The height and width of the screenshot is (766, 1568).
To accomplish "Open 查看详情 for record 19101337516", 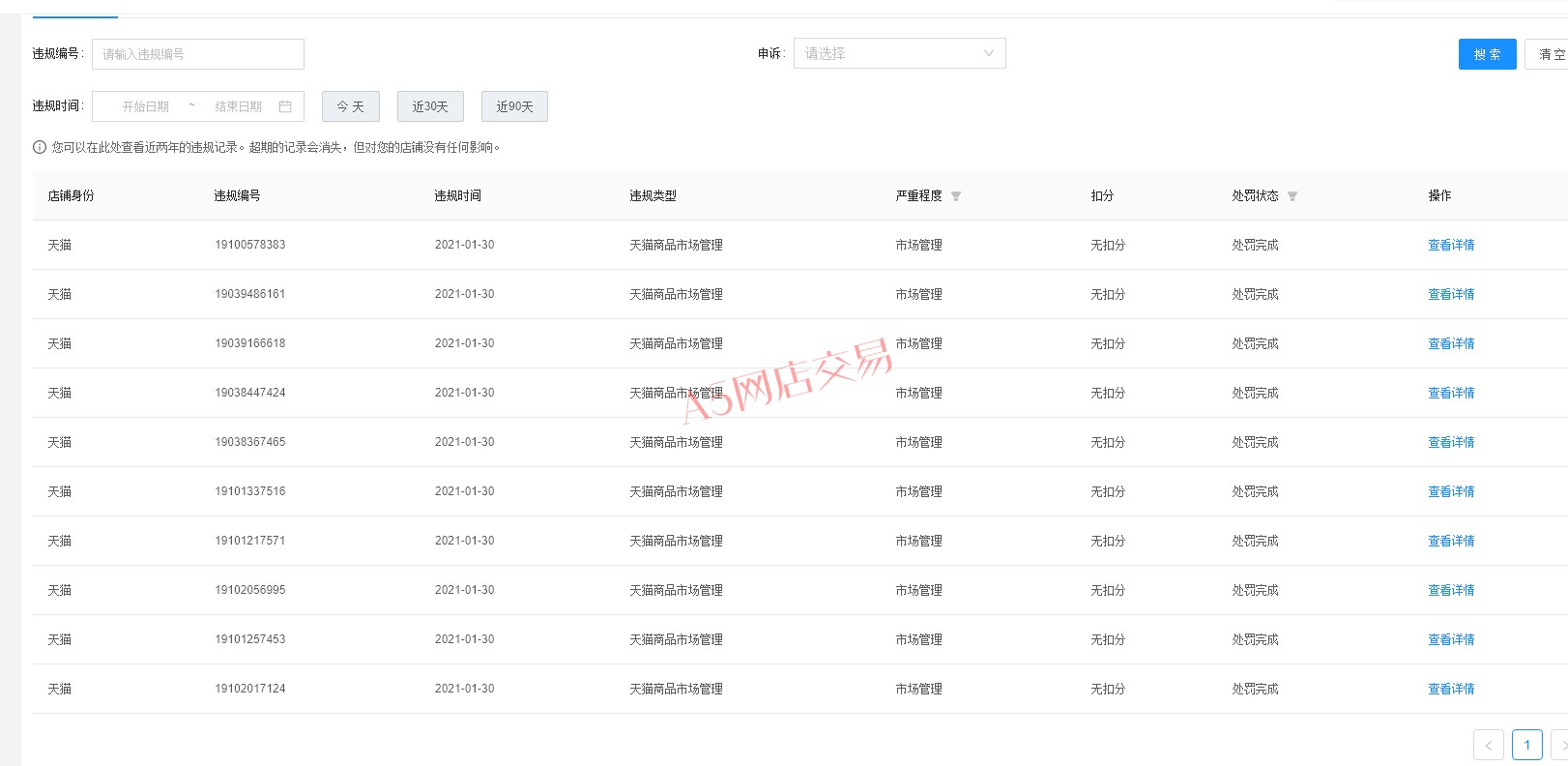I will point(1451,491).
